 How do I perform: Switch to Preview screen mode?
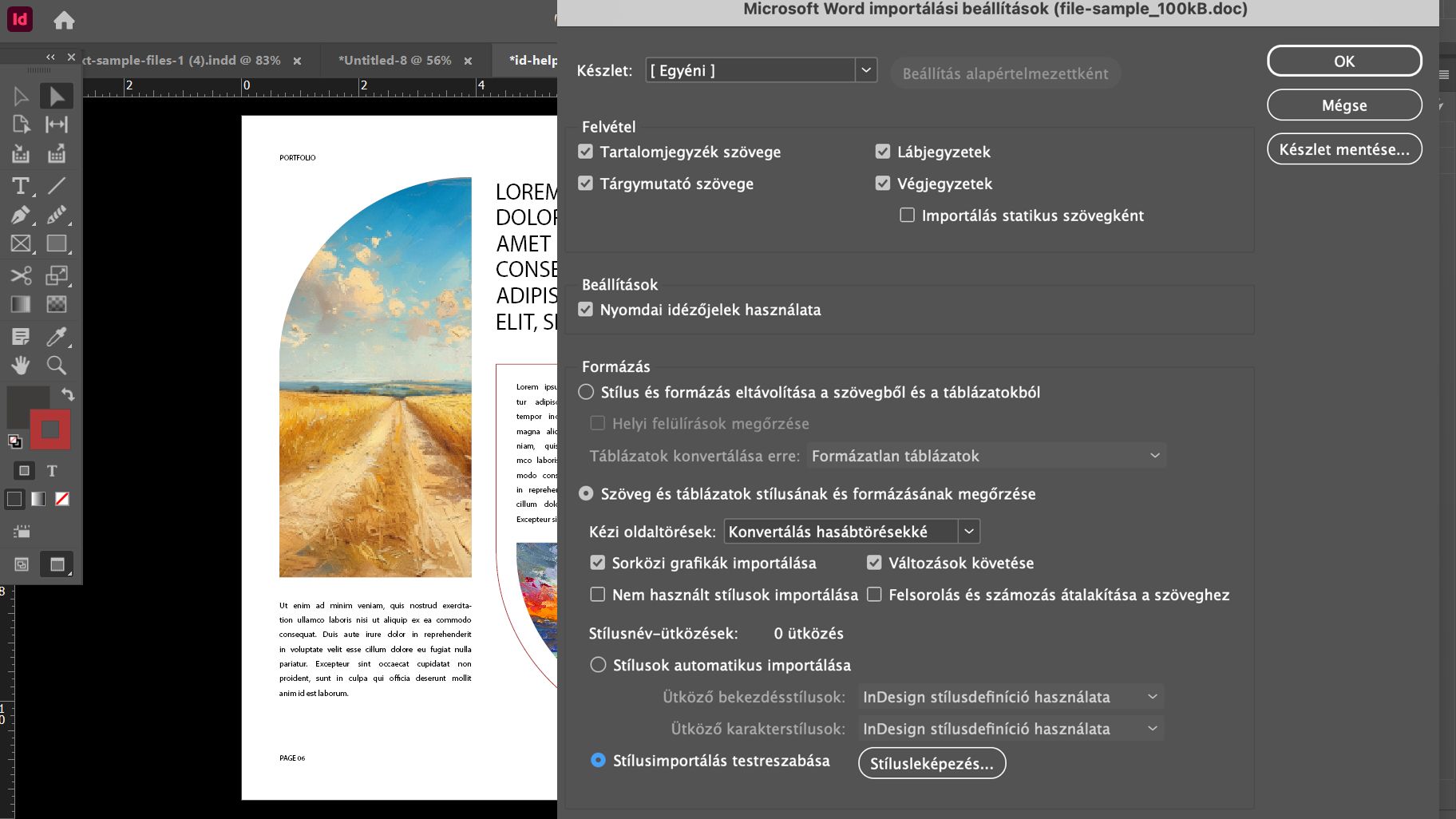pos(57,564)
